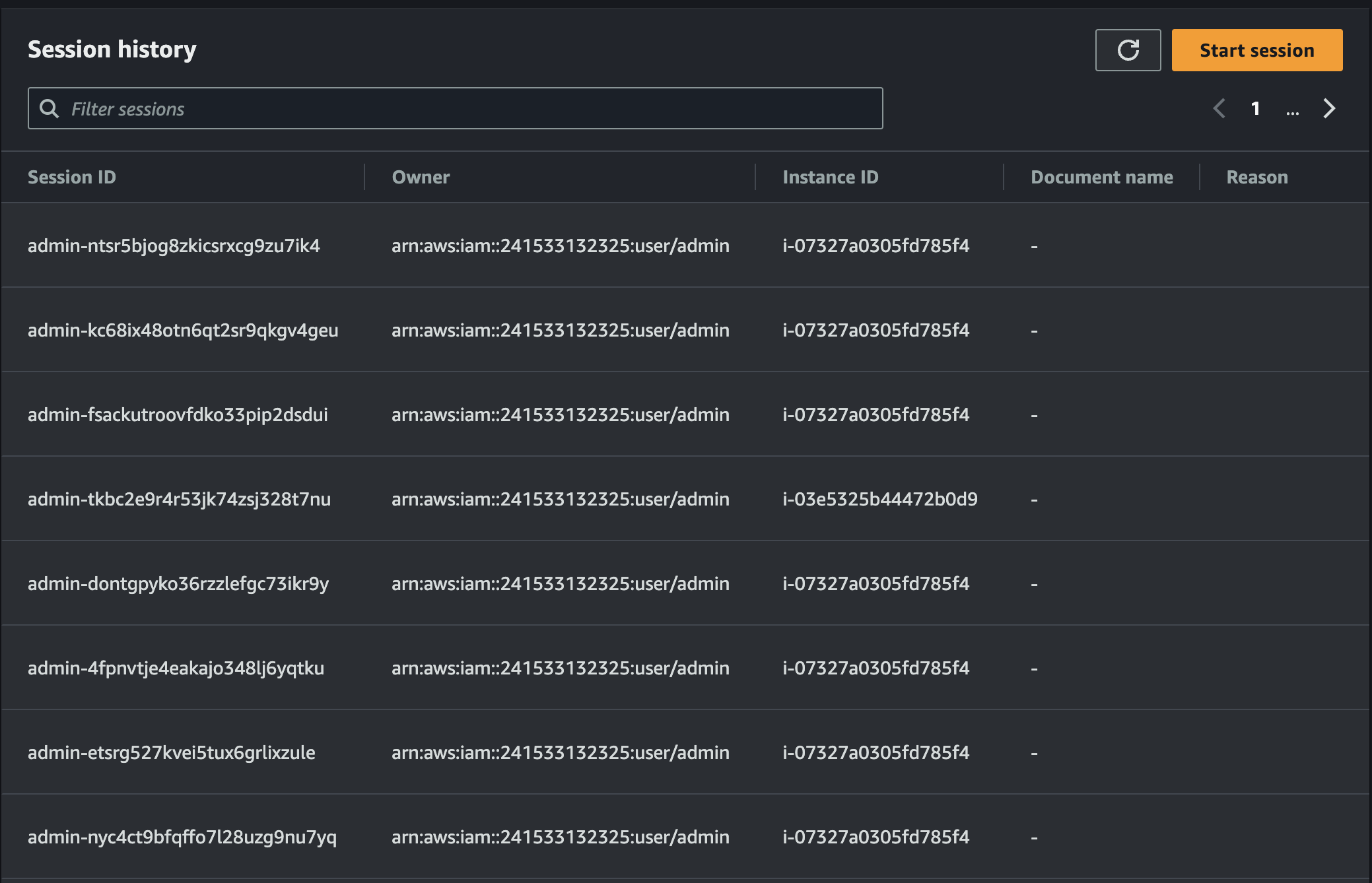Select session admin-fsackutroovfdko33pip2dsdui
Screen dimensions: 1372x883
[178, 414]
